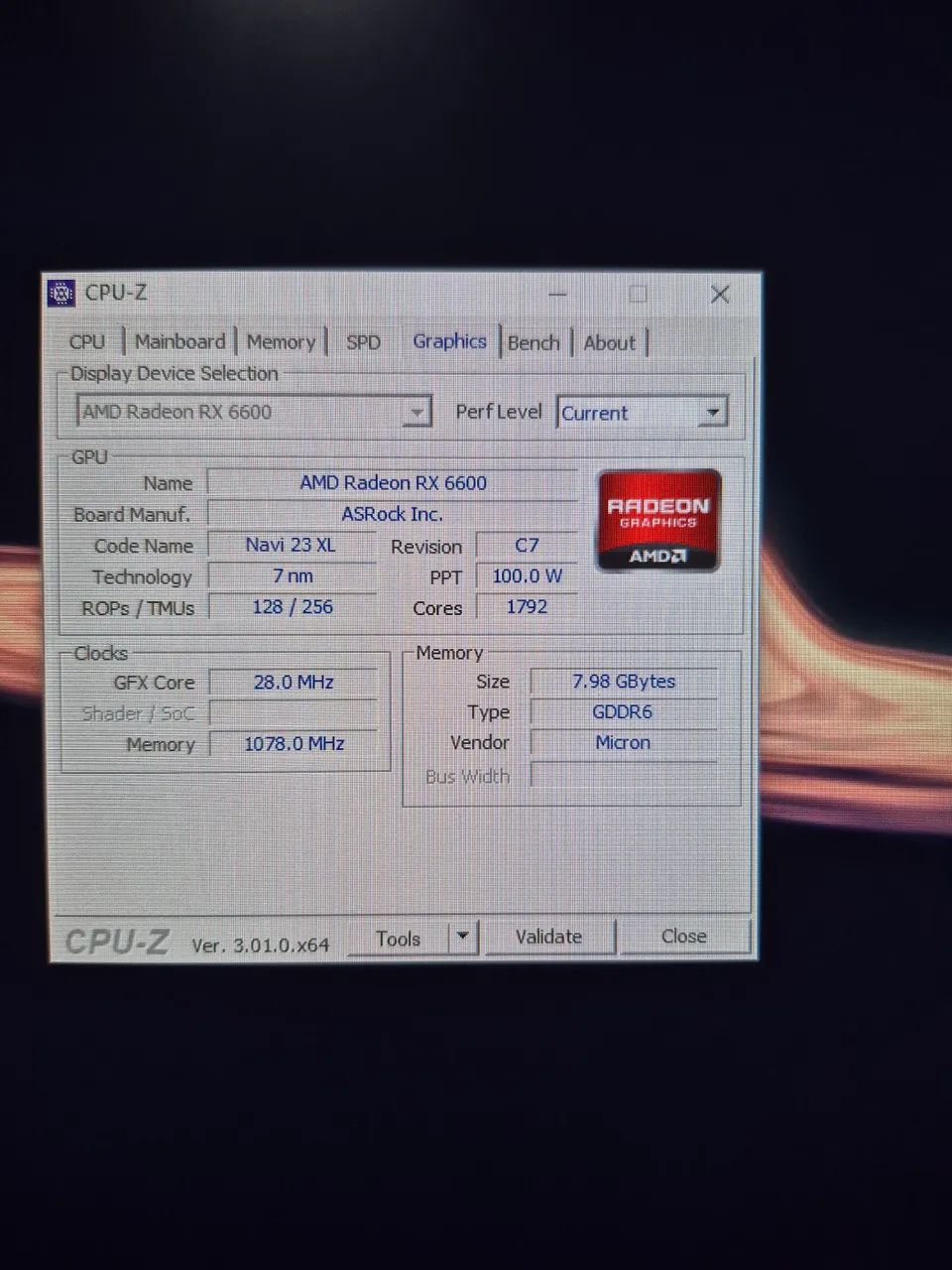Click the GPU Name field AMD Radeon RX 6600
This screenshot has width=952, height=1270.
(x=393, y=483)
